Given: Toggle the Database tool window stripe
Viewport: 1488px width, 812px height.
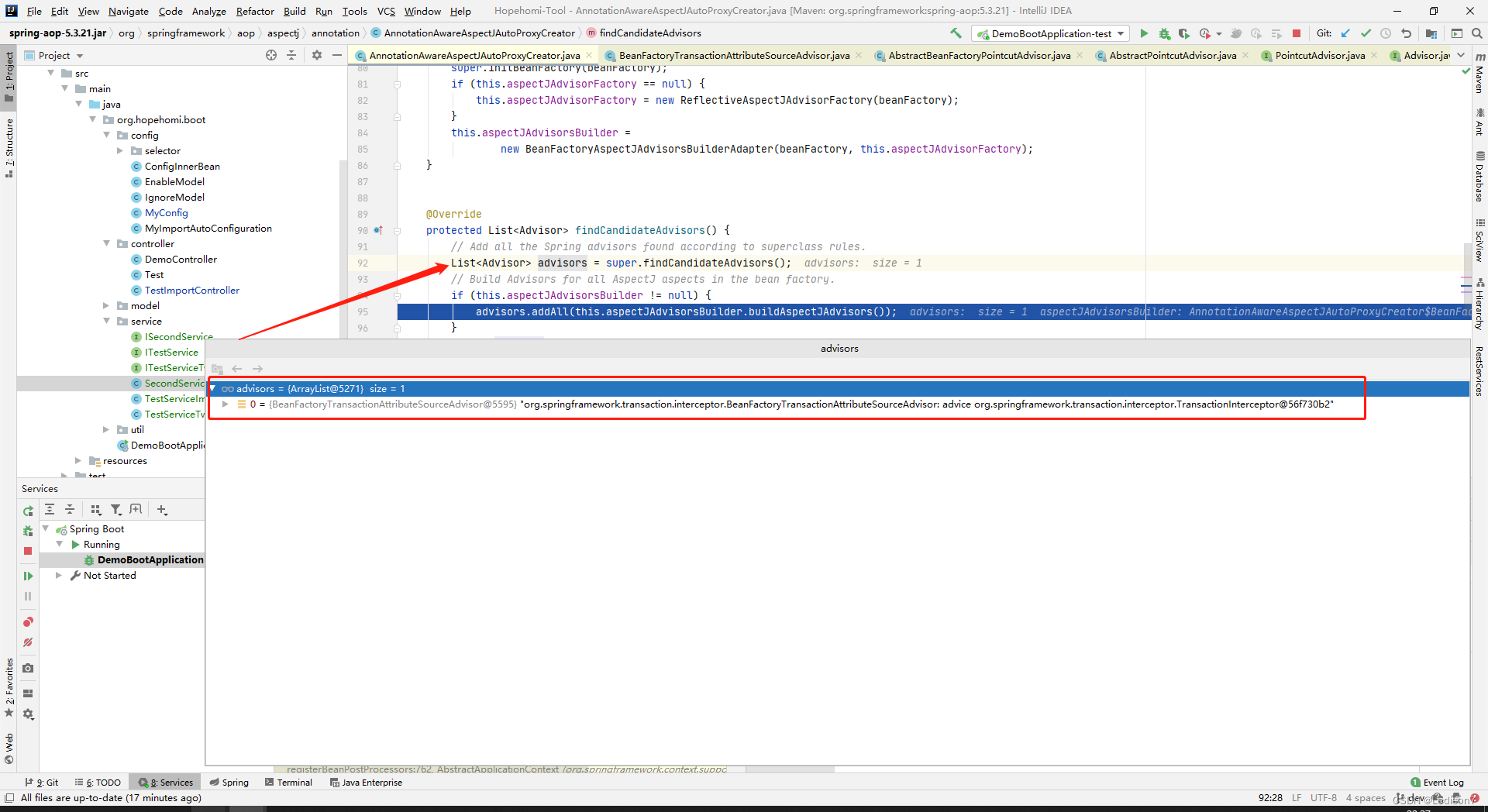Looking at the screenshot, I should pyautogui.click(x=1479, y=177).
